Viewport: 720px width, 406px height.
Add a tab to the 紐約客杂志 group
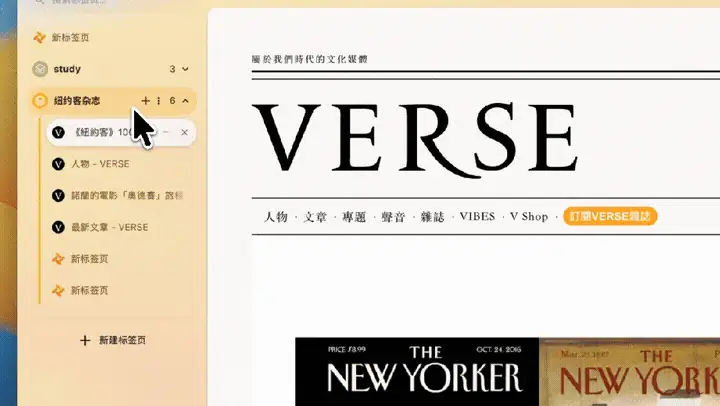pos(145,101)
